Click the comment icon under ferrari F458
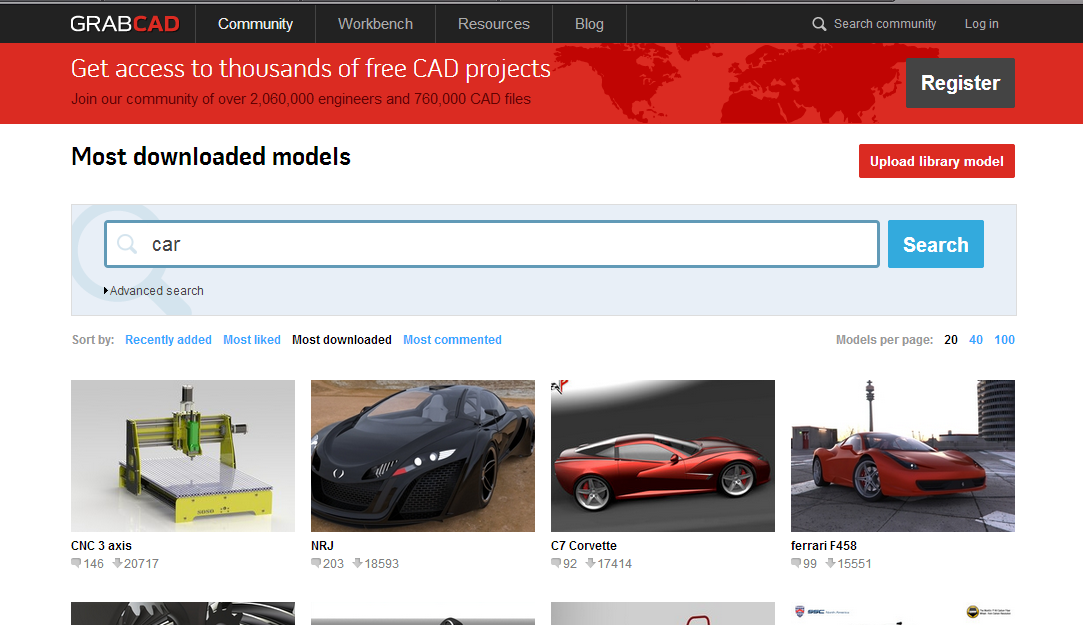This screenshot has width=1083, height=625. (796, 563)
